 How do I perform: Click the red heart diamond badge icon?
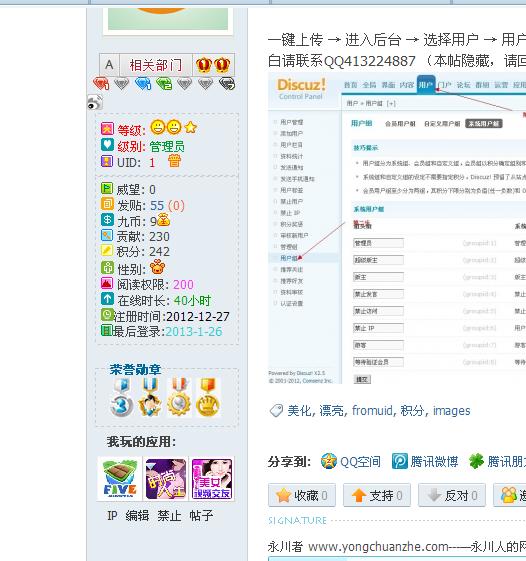(101, 84)
